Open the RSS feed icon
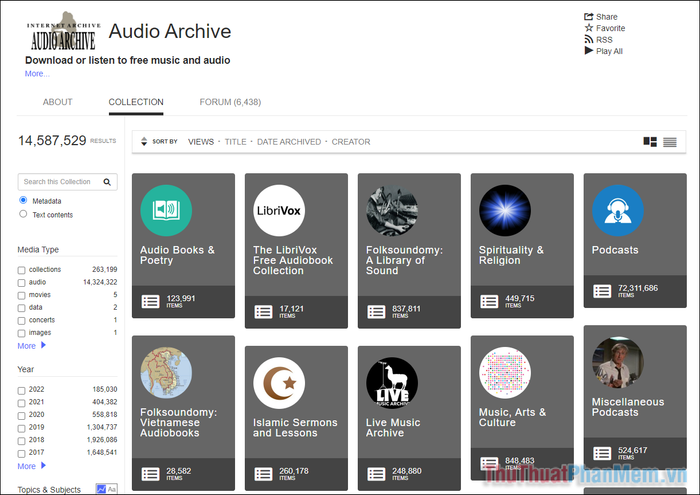The image size is (700, 495). click(x=589, y=39)
